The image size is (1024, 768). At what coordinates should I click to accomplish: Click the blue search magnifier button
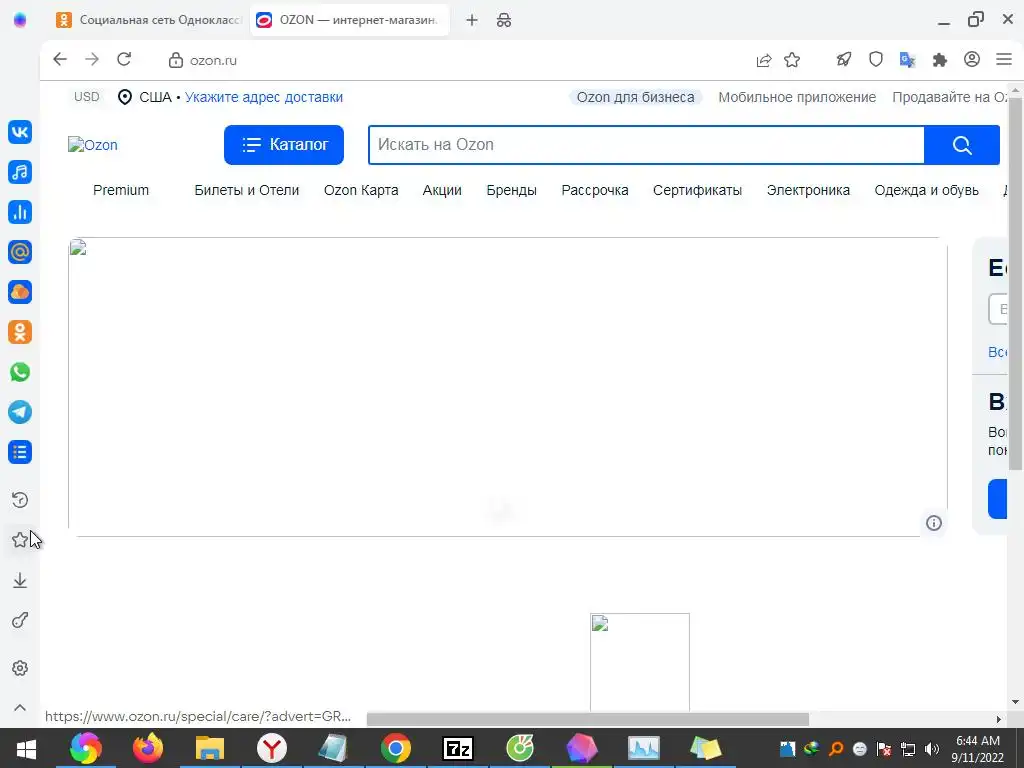[962, 145]
